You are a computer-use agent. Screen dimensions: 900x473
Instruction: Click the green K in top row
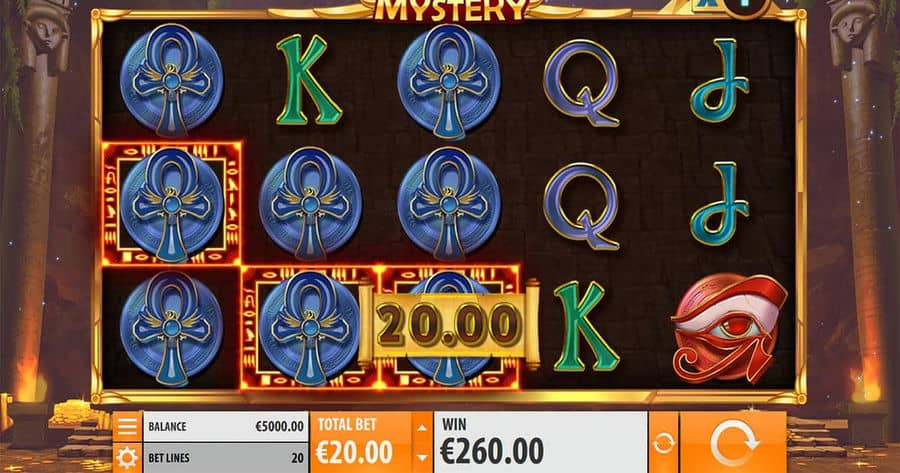tap(308, 80)
